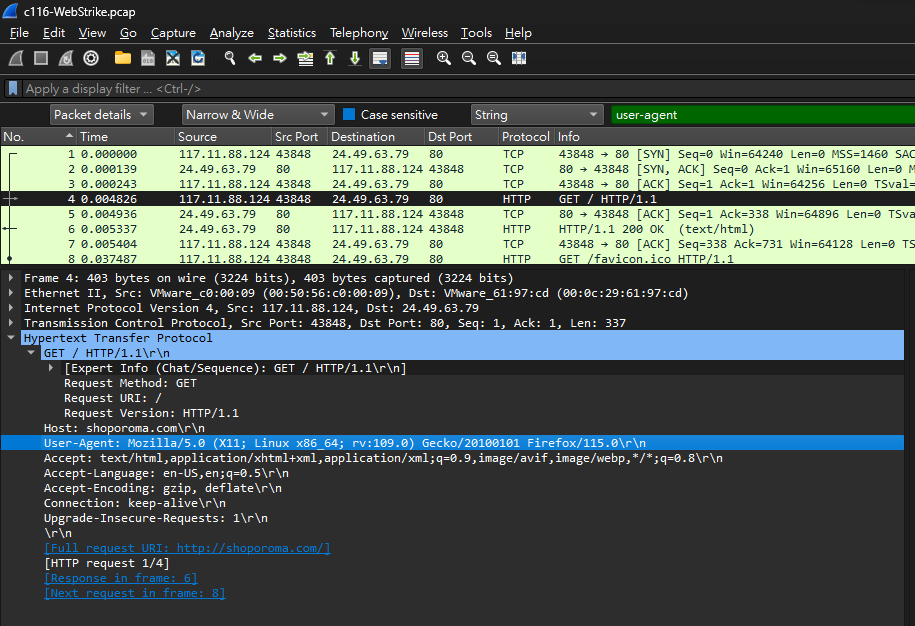Follow the Response in frame: 6 link
915x626 pixels.
pyautogui.click(x=121, y=578)
